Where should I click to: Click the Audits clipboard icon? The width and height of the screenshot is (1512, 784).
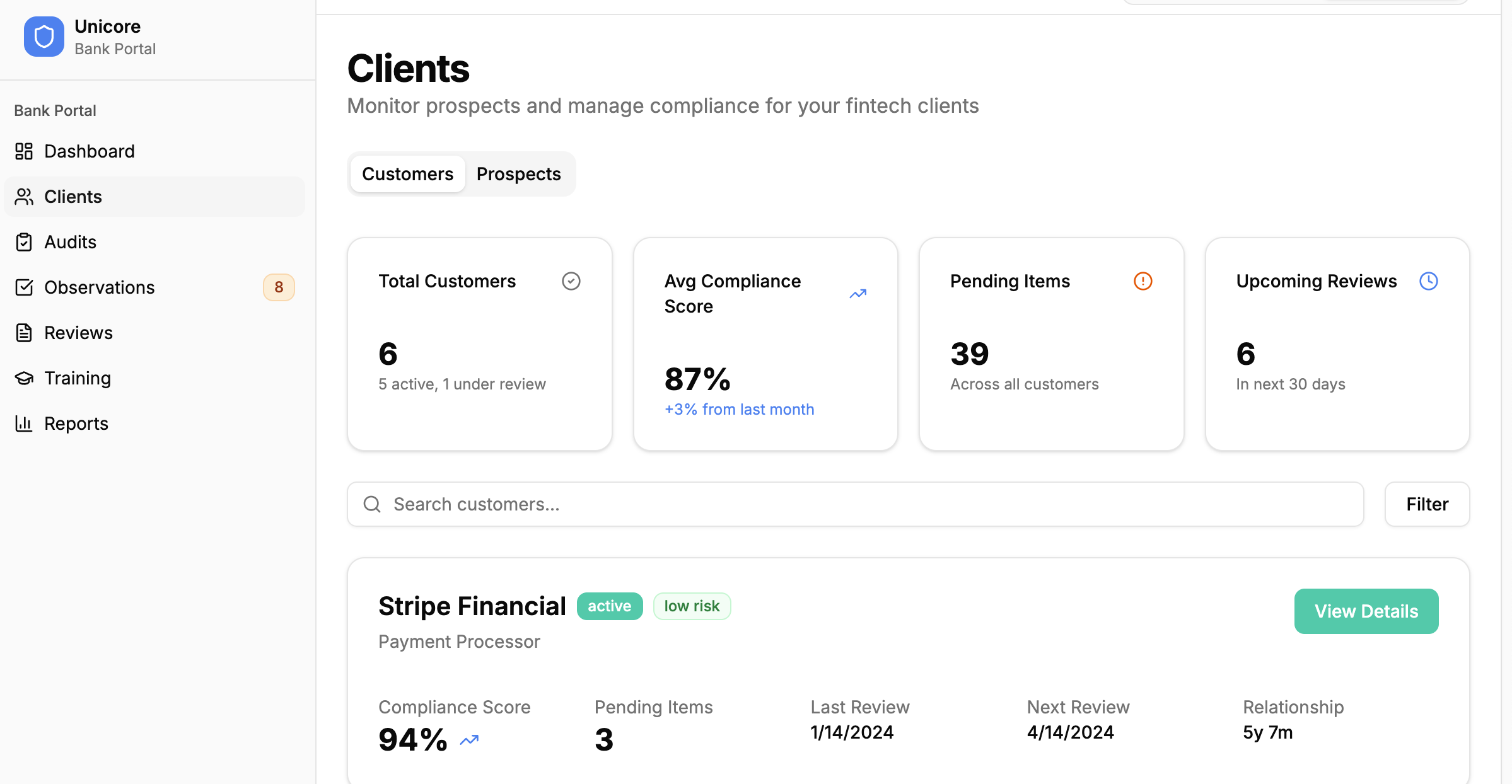click(24, 242)
